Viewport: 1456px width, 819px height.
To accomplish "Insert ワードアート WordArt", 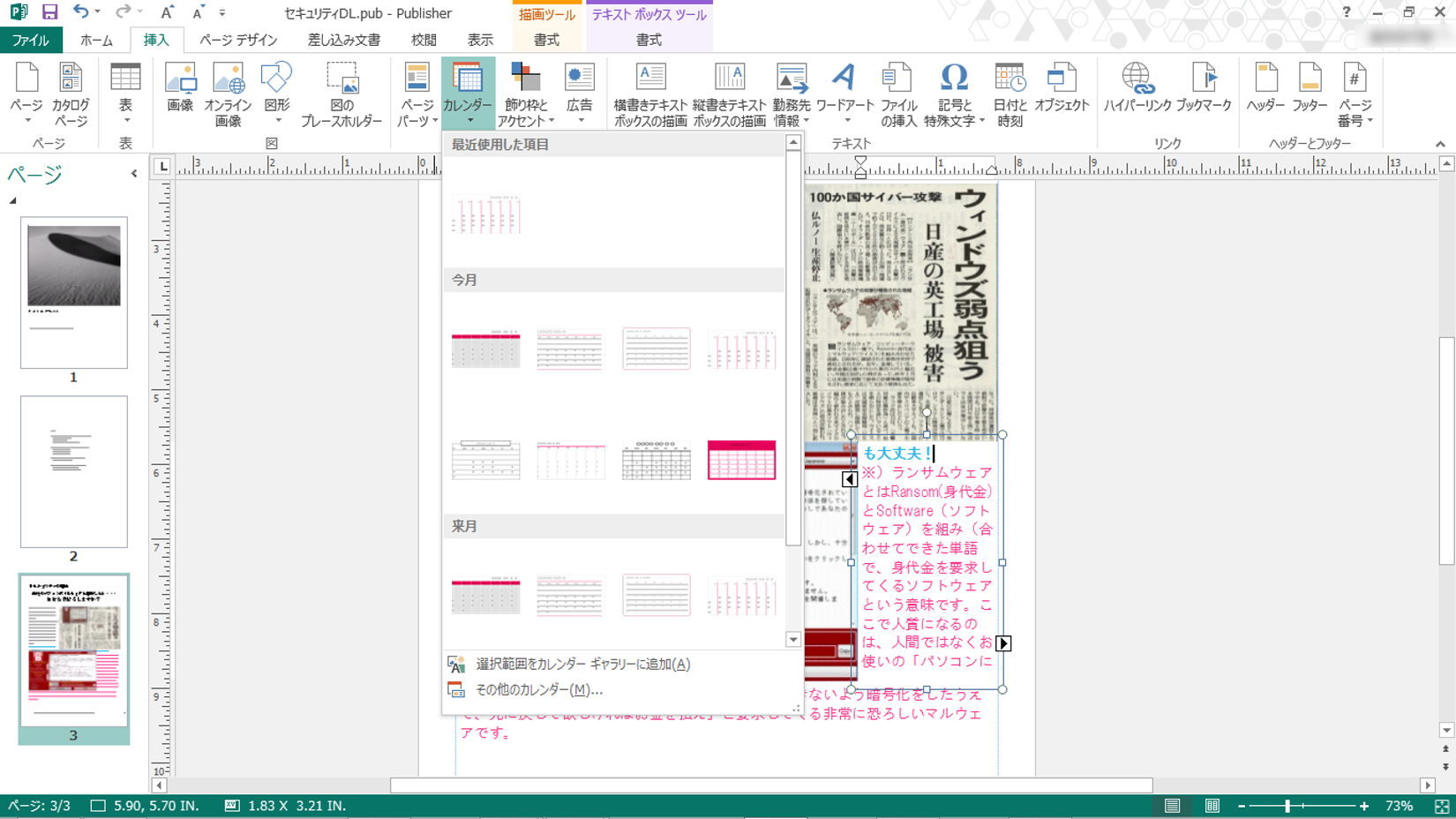I will pyautogui.click(x=844, y=94).
